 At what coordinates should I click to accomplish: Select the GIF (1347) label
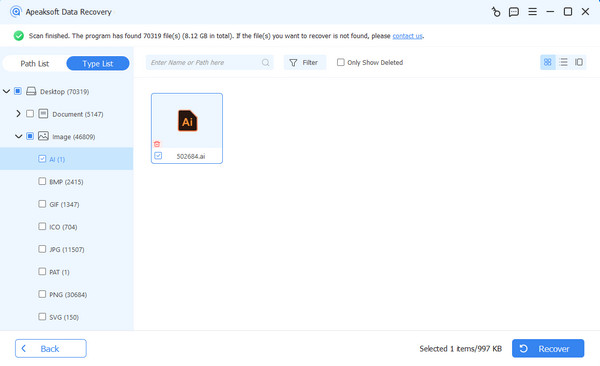(x=64, y=204)
